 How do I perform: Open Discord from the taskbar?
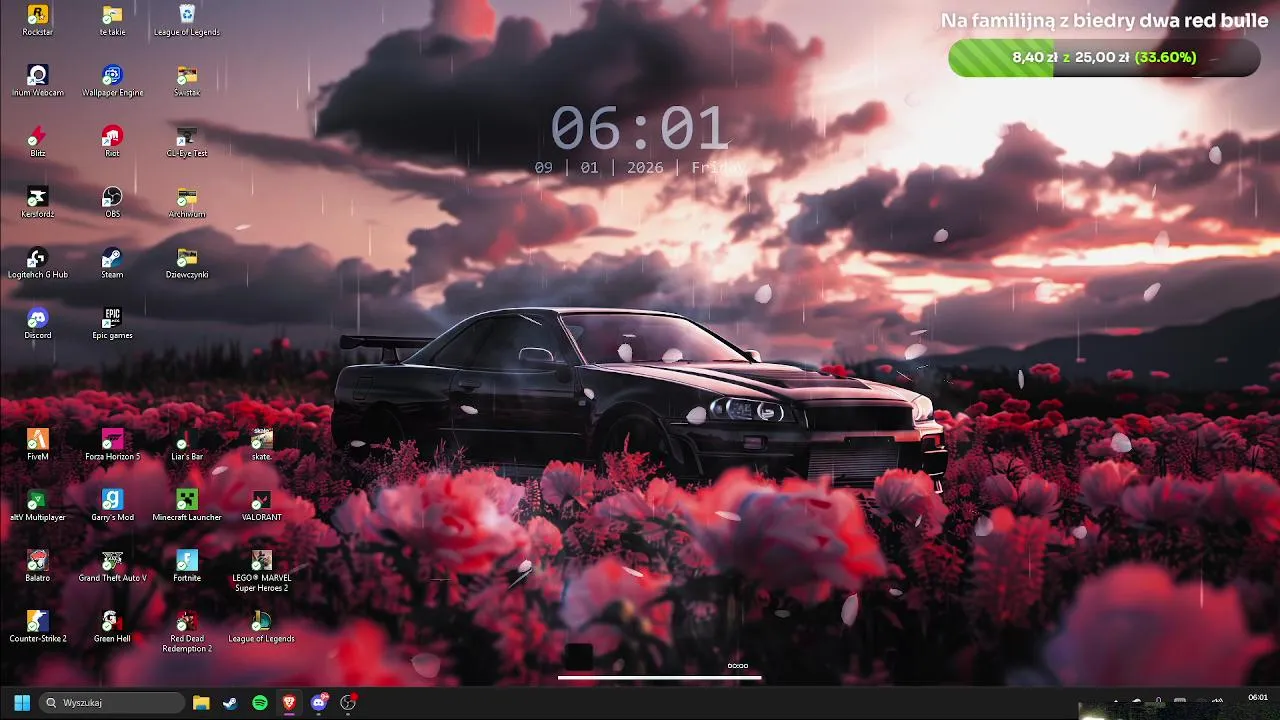click(x=319, y=703)
